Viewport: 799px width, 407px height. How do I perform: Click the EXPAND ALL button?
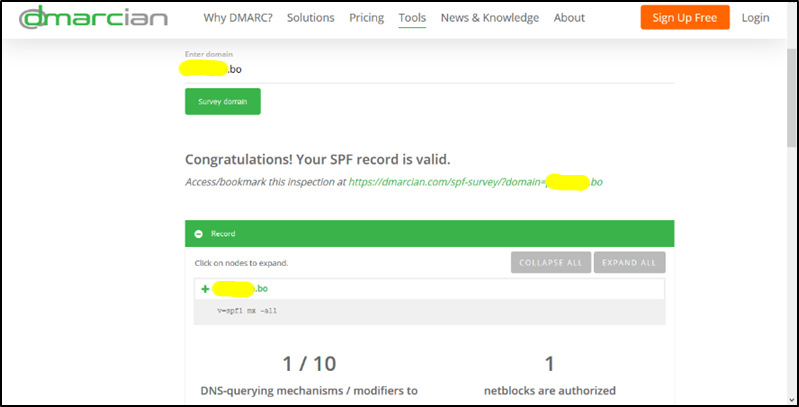[629, 263]
